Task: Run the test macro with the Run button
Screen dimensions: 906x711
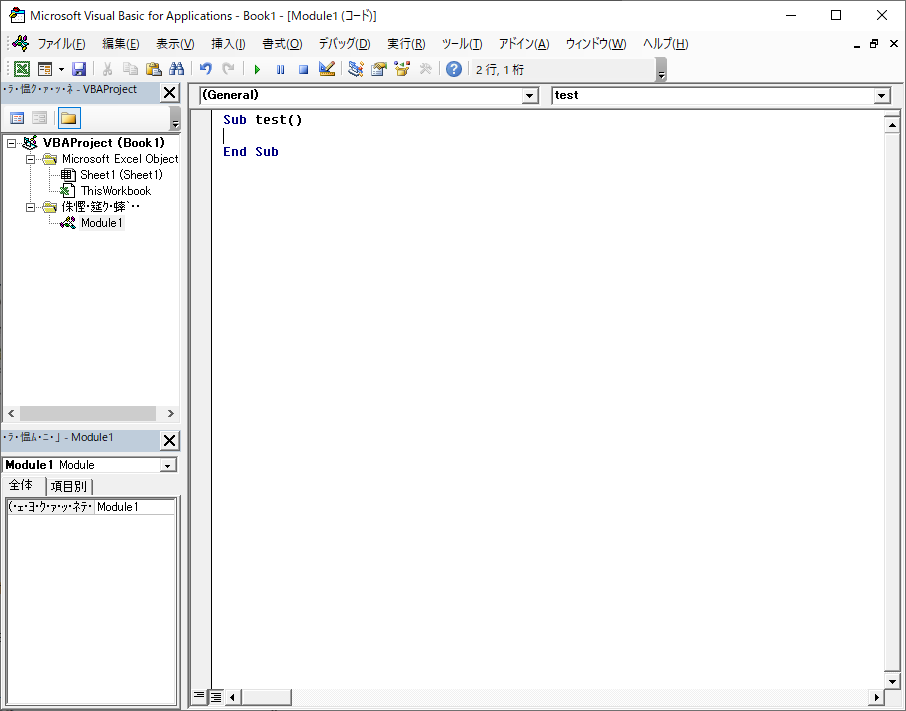Action: pyautogui.click(x=257, y=68)
